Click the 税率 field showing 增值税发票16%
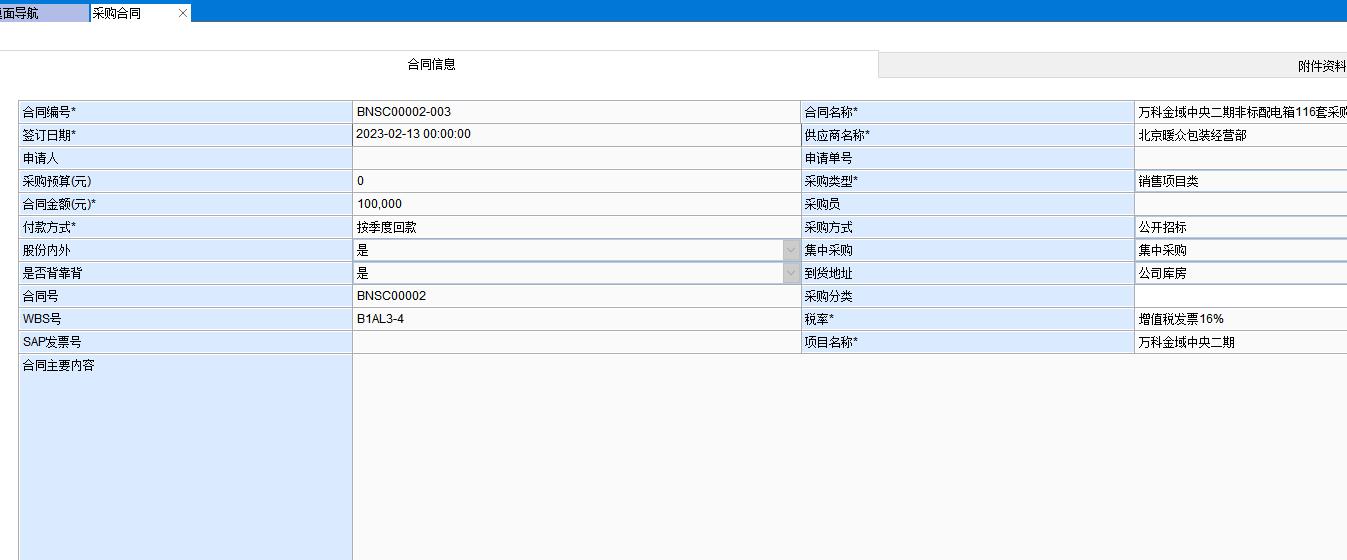The height and width of the screenshot is (560, 1347). point(1240,319)
